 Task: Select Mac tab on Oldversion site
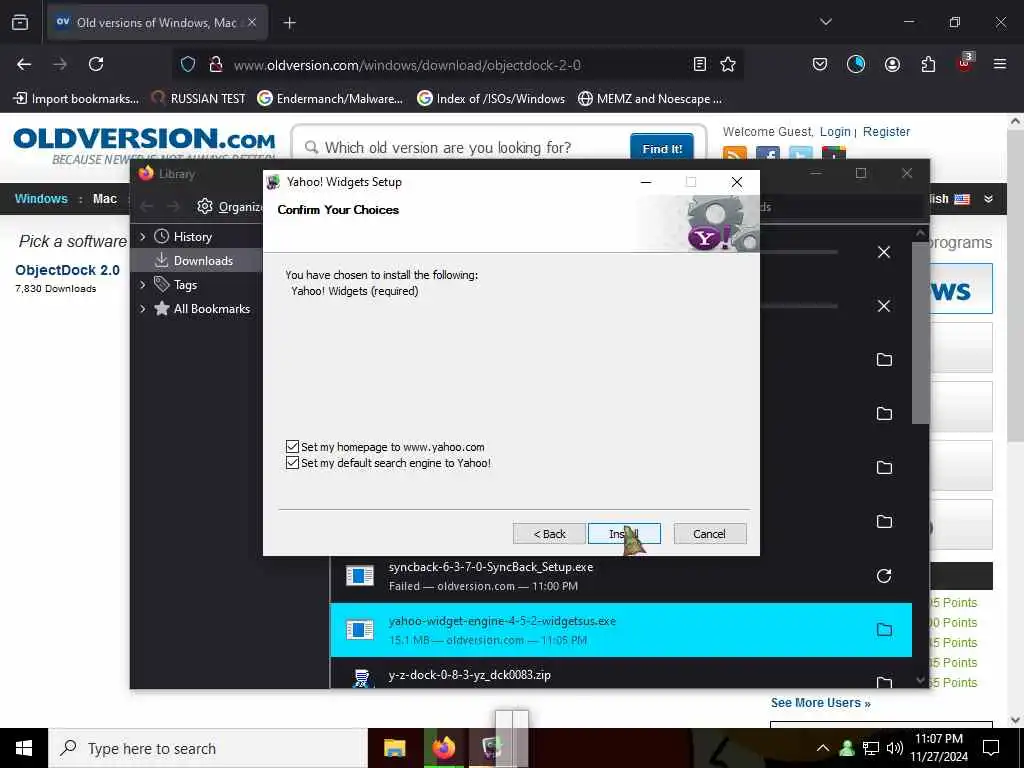point(104,199)
